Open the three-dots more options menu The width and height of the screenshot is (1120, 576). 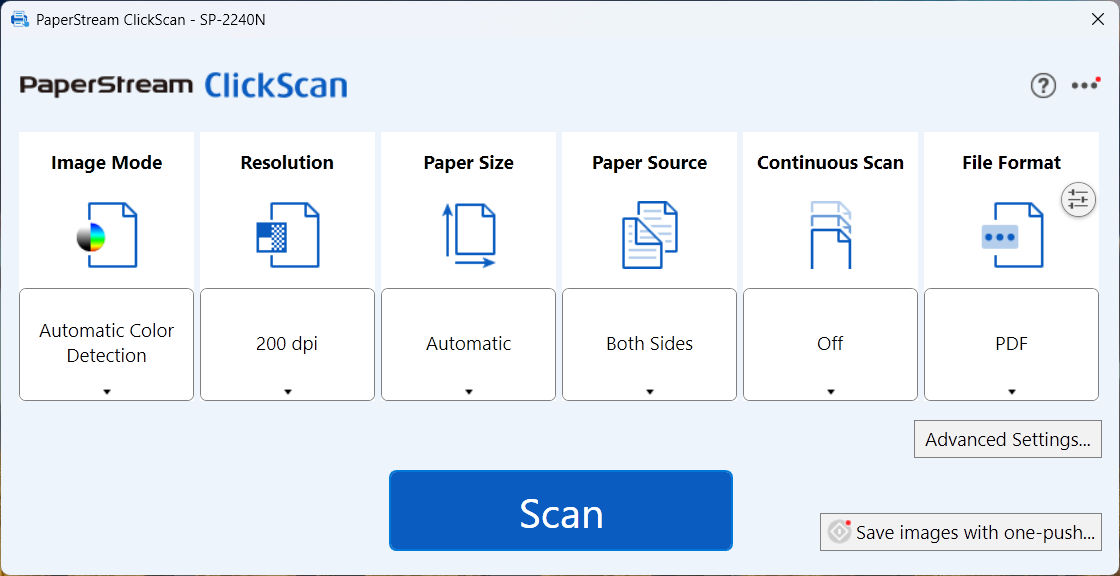[x=1085, y=85]
